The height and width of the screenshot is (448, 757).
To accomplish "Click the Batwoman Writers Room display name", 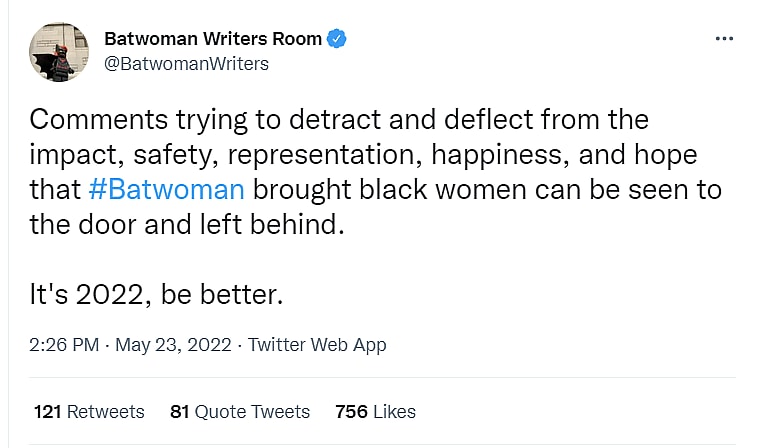I will pyautogui.click(x=213, y=40).
